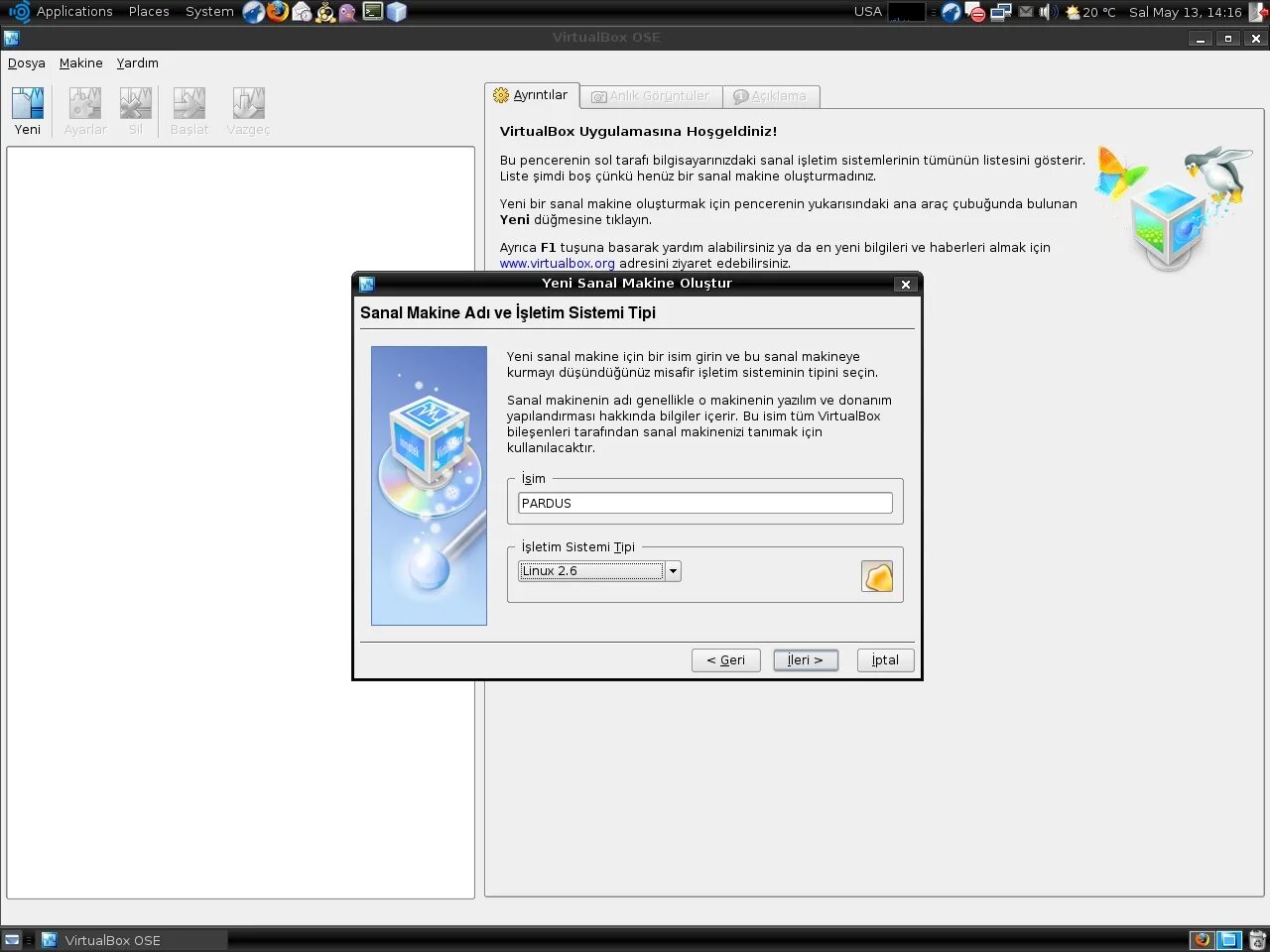1270x952 pixels.
Task: Click the blue window icon in bottom panel
Action: coord(1229,940)
